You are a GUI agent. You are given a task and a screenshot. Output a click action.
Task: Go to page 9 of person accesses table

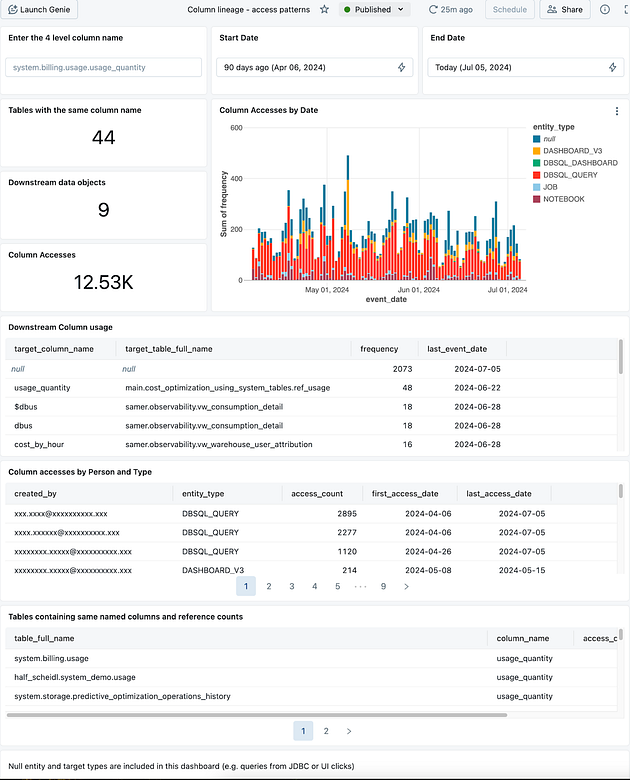[x=383, y=586]
